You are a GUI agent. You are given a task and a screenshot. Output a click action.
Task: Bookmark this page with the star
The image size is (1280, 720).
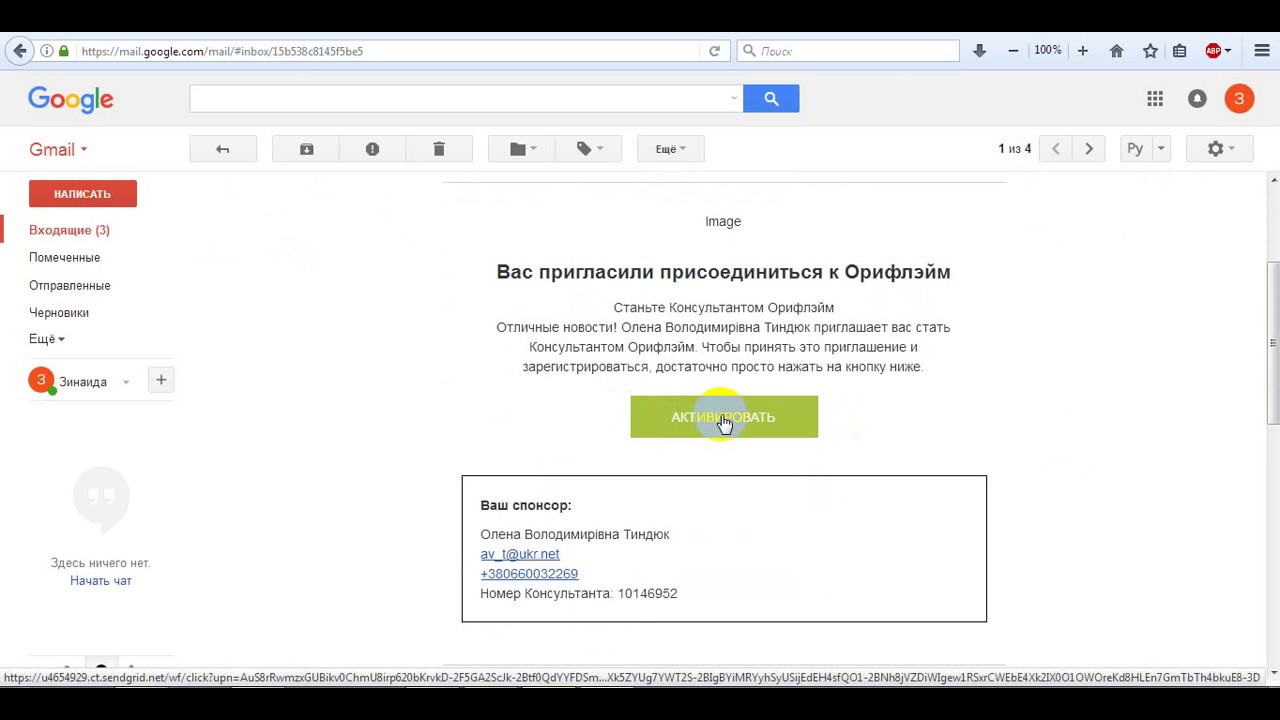coord(1150,51)
